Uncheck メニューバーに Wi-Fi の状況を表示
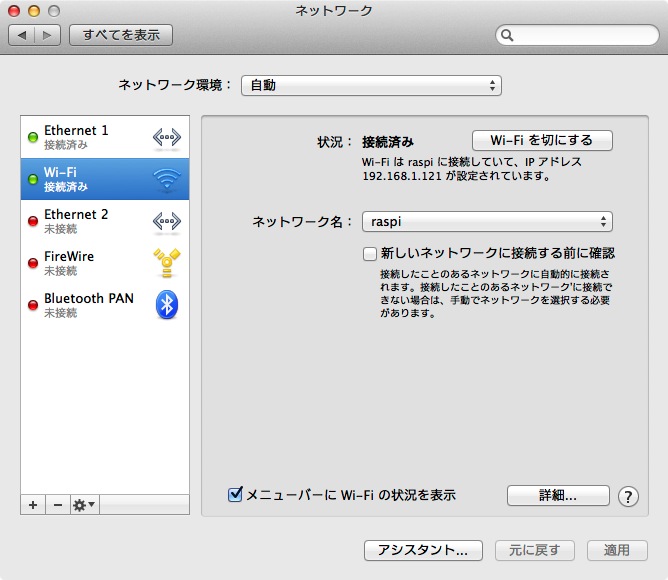Screen dimensions: 668x580 point(236,495)
